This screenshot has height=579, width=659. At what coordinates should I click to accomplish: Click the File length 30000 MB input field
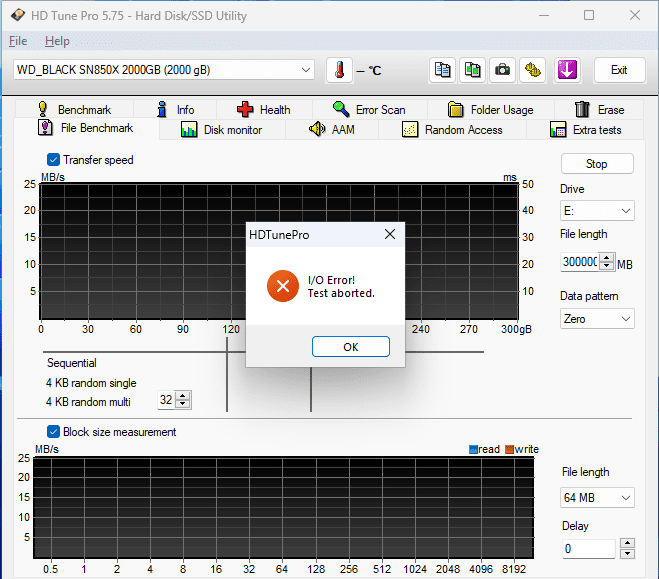click(x=580, y=262)
